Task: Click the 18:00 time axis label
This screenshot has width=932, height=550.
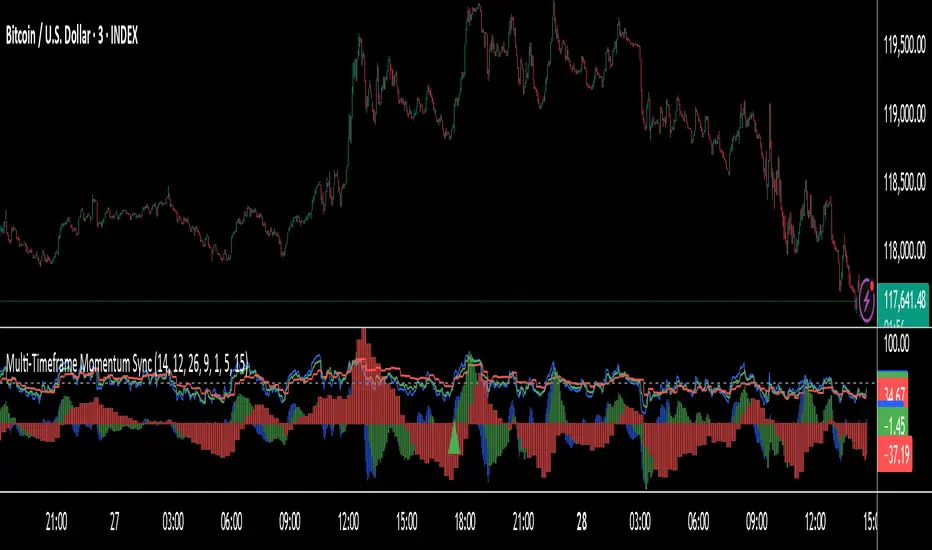Action: point(464,521)
